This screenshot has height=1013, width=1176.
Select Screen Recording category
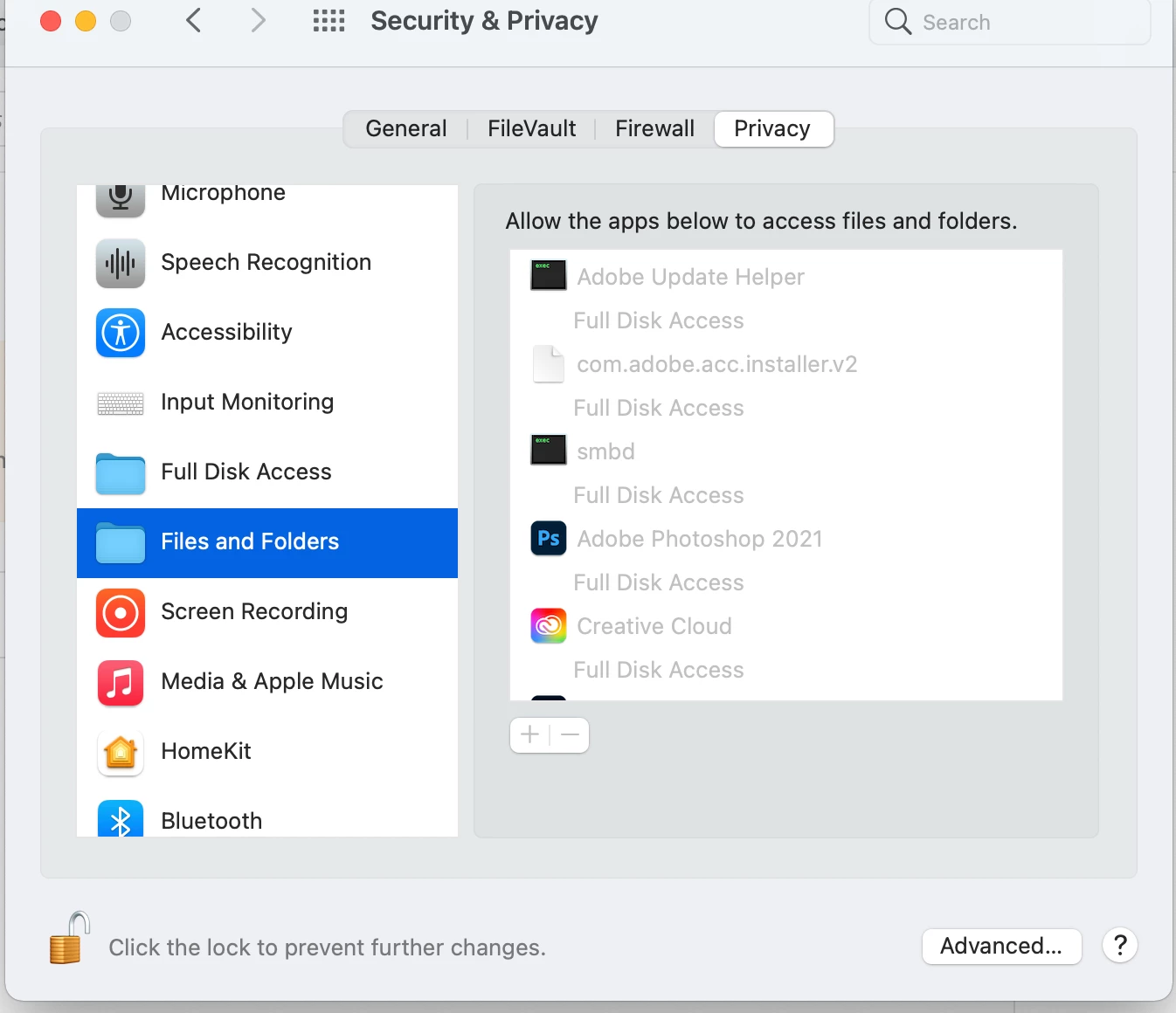pos(267,612)
